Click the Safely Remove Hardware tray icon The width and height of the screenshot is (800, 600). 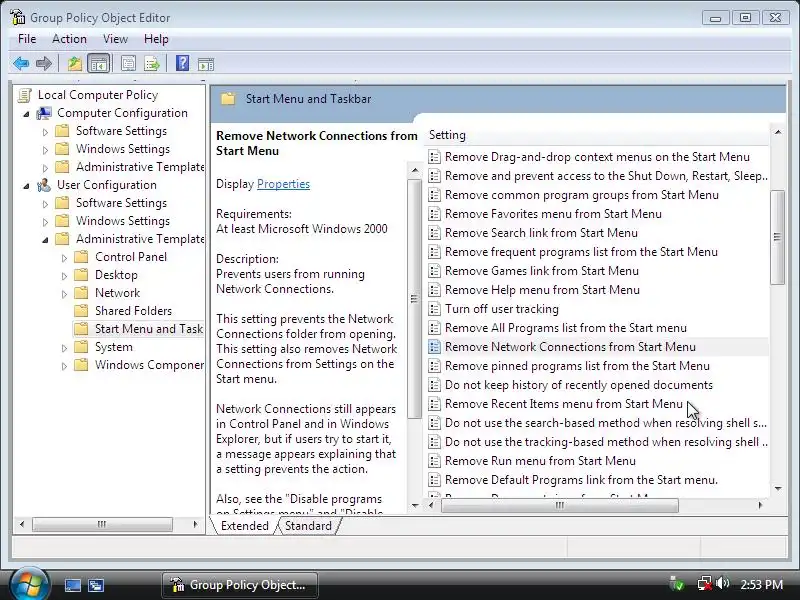click(x=677, y=583)
